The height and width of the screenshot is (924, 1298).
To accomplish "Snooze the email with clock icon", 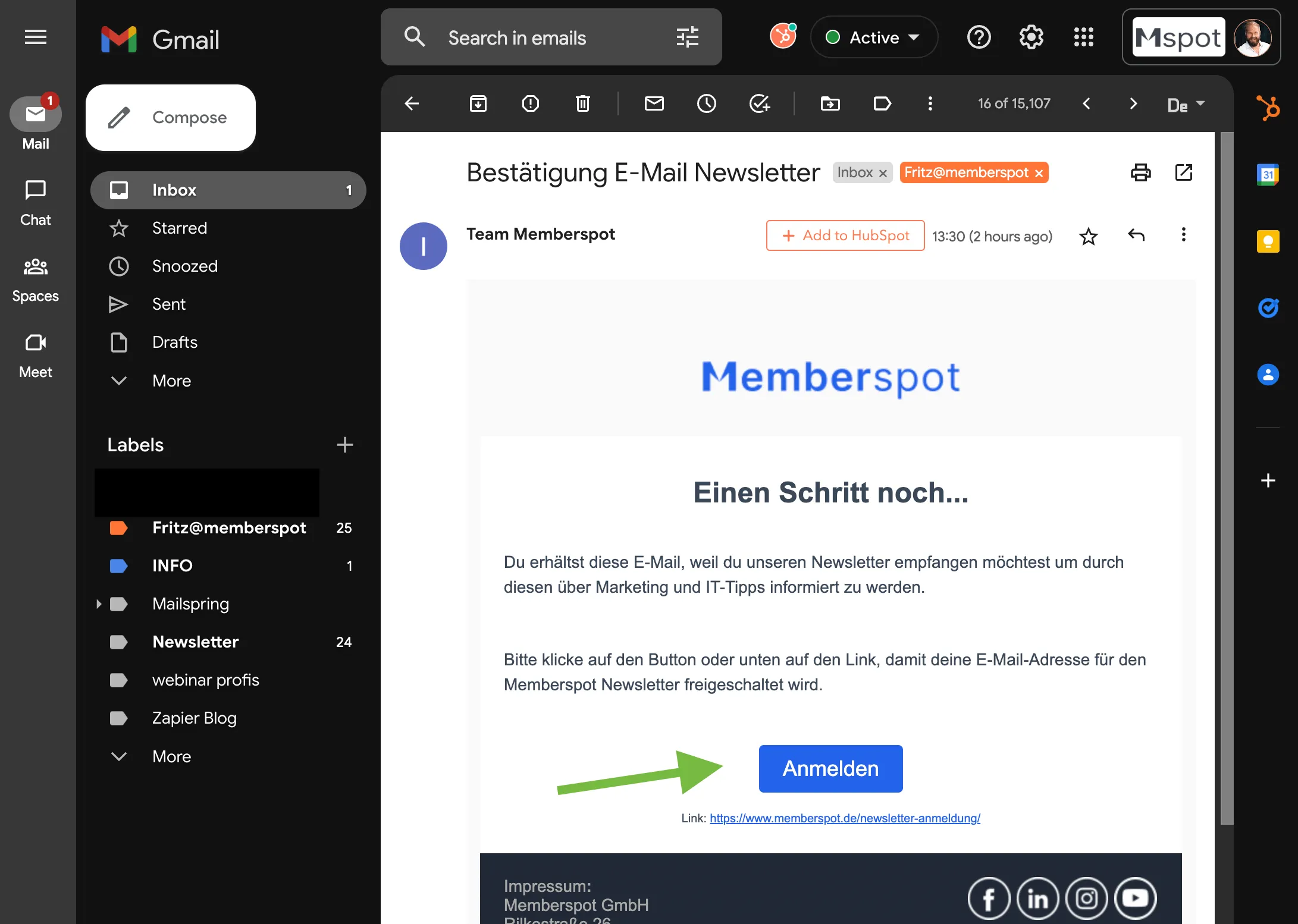I will point(706,103).
